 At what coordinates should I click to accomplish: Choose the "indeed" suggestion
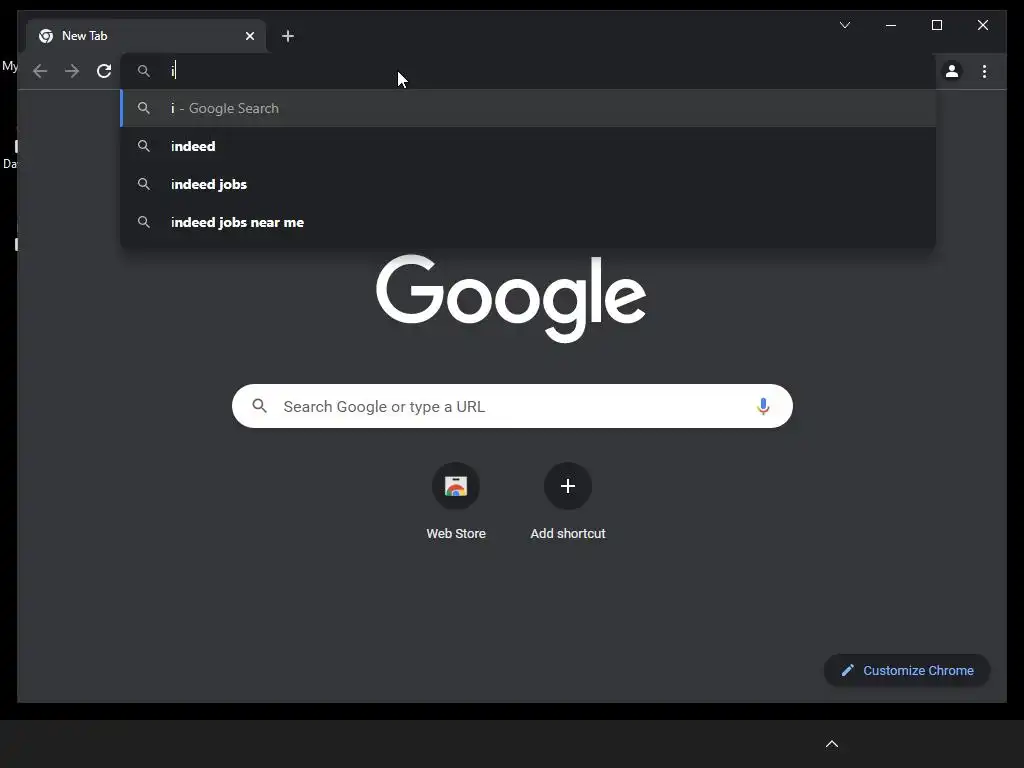tap(528, 146)
